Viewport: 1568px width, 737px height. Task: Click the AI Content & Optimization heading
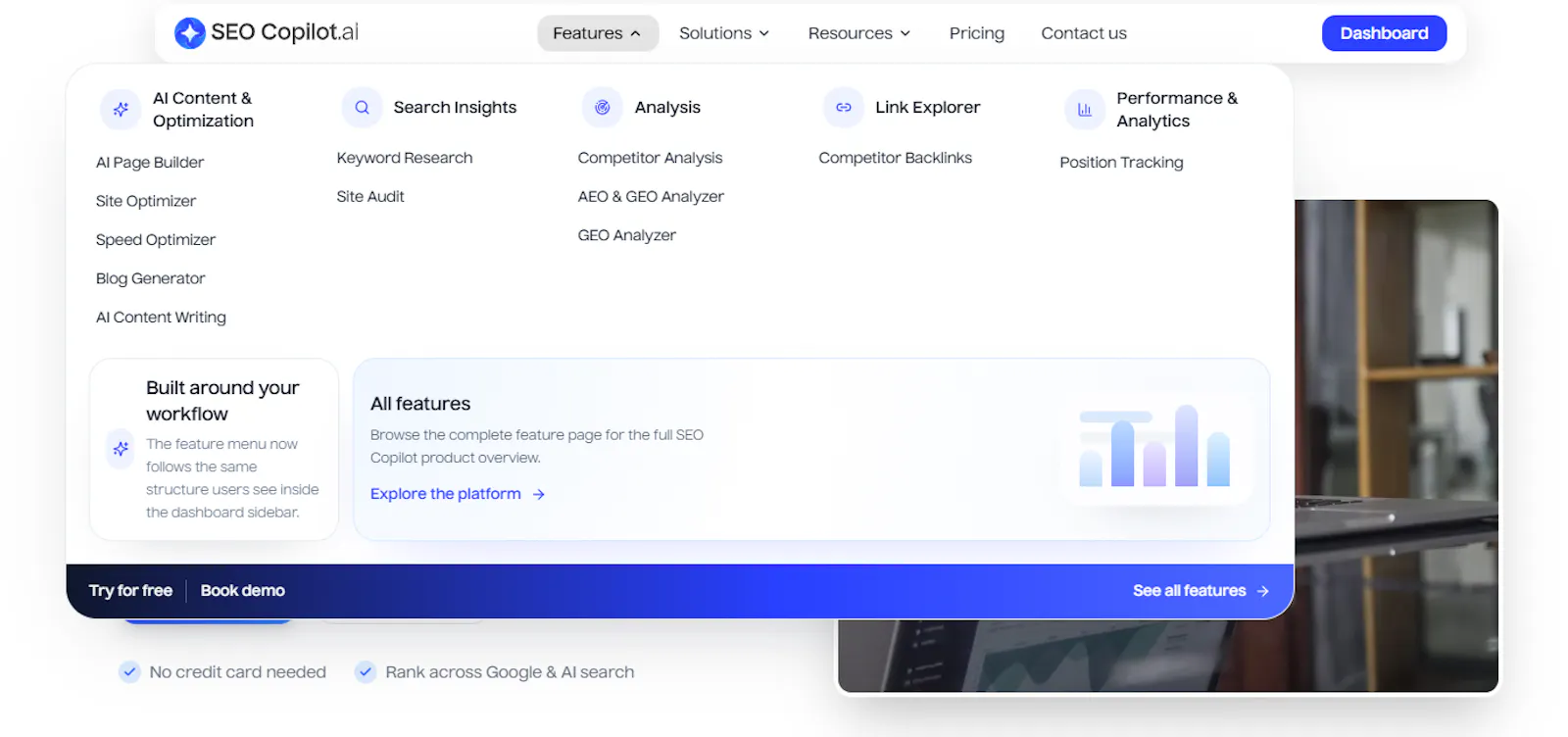point(203,110)
